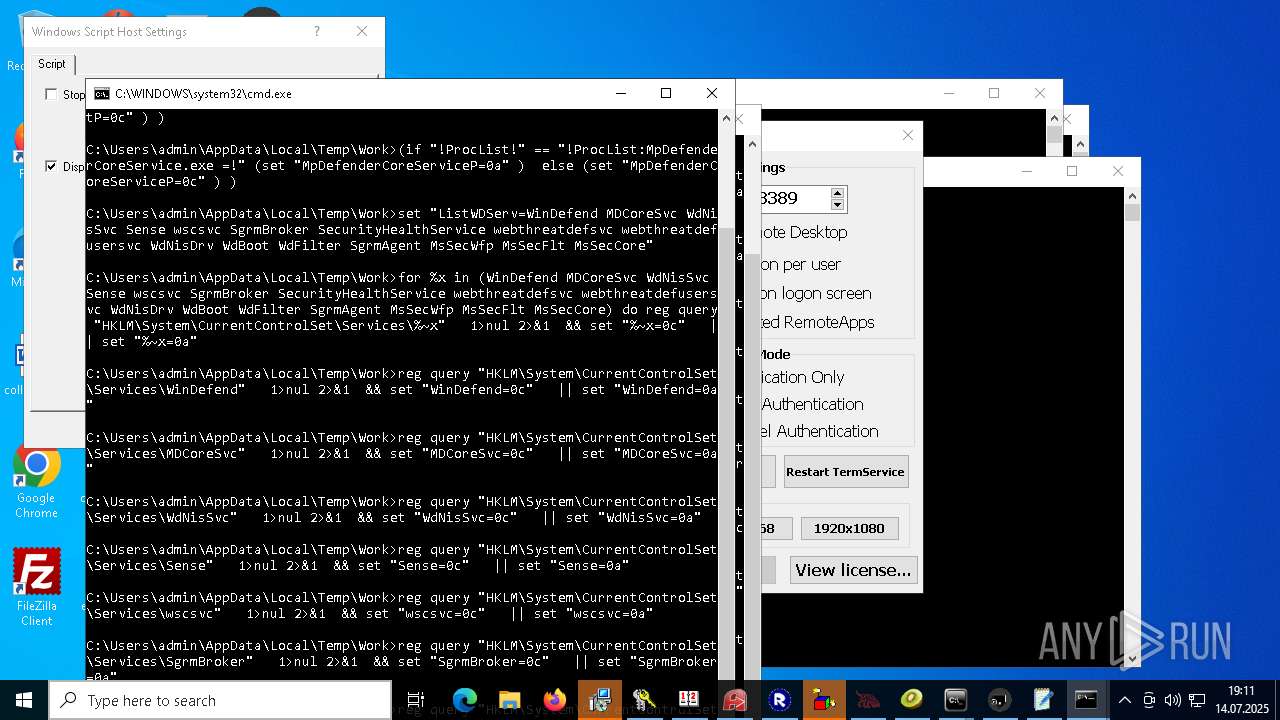Screen dimensions: 1280x720
Task: Click the taskbar search box
Action: (220, 700)
